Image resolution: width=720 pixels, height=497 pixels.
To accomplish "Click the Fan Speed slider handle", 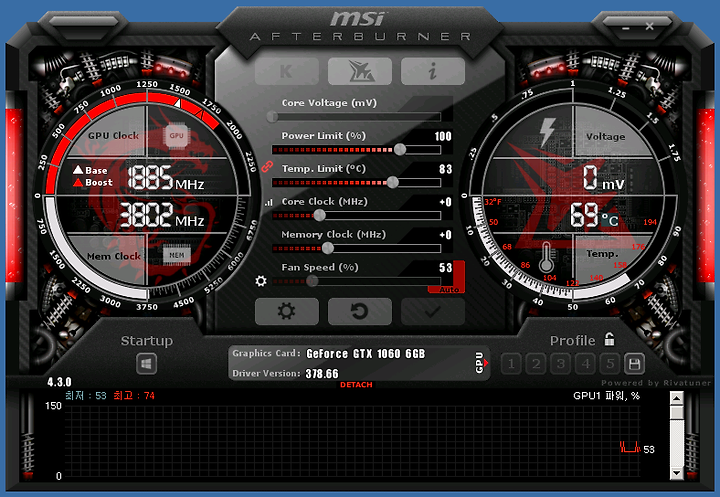I will click(312, 281).
